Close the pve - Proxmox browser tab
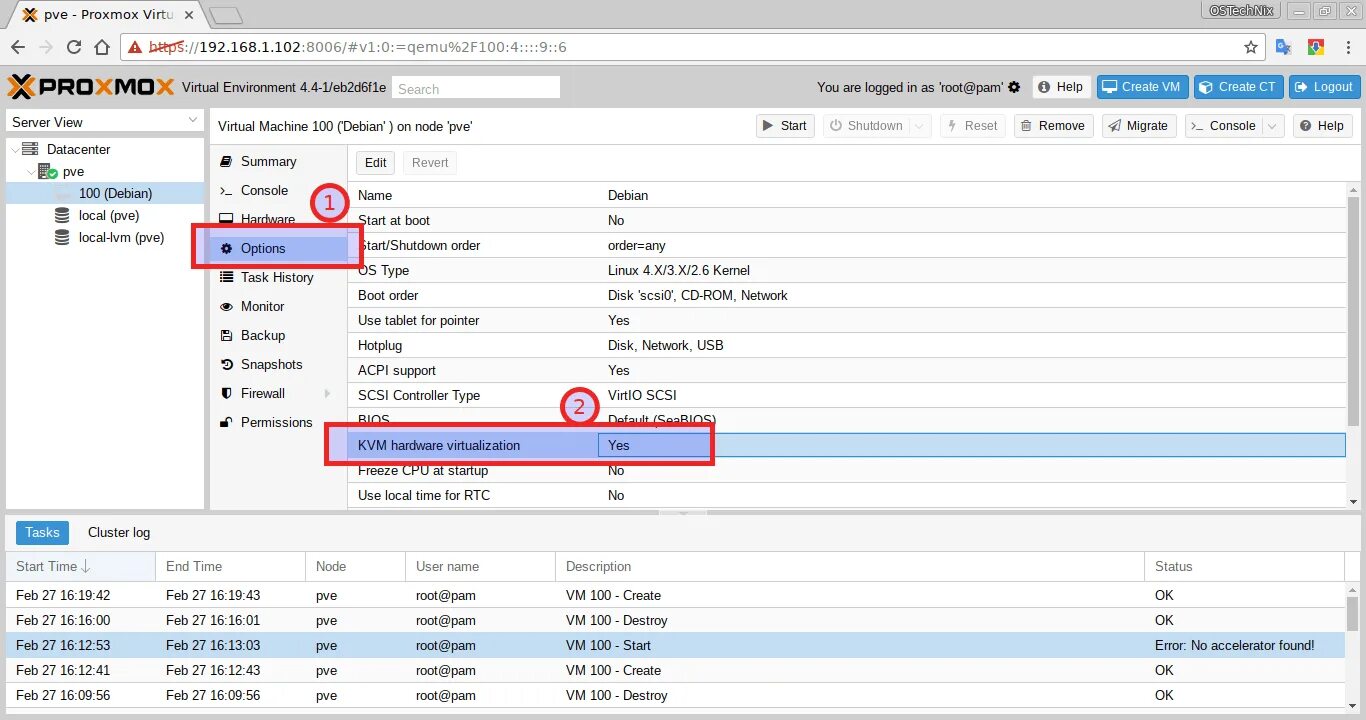Screen dimensions: 1366x720 pos(190,15)
